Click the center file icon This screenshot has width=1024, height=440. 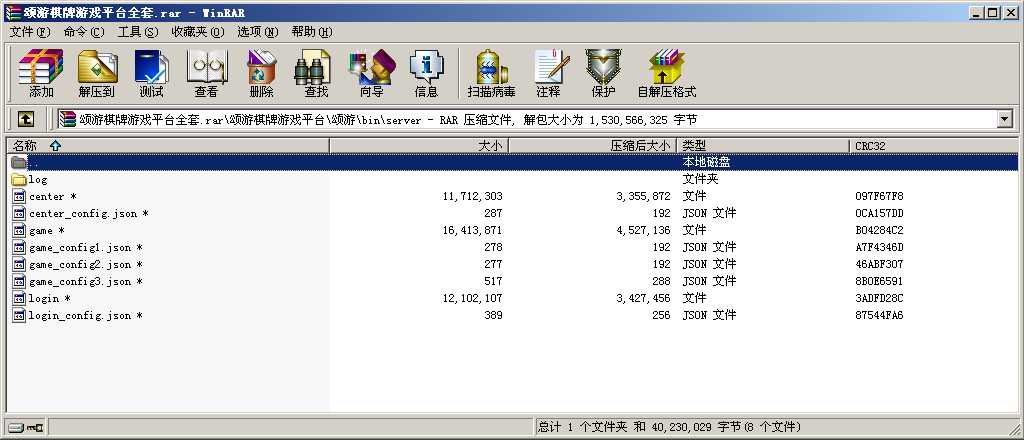[x=19, y=196]
